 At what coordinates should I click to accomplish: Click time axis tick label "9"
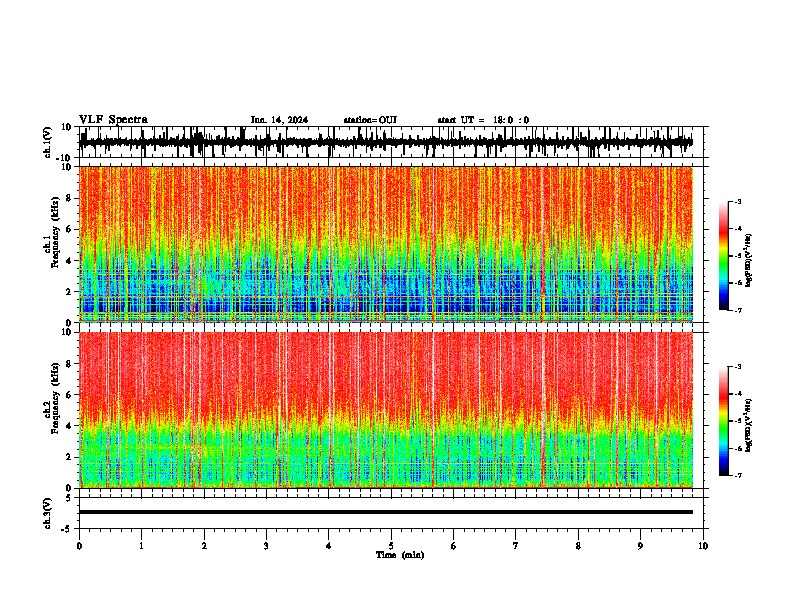click(640, 546)
